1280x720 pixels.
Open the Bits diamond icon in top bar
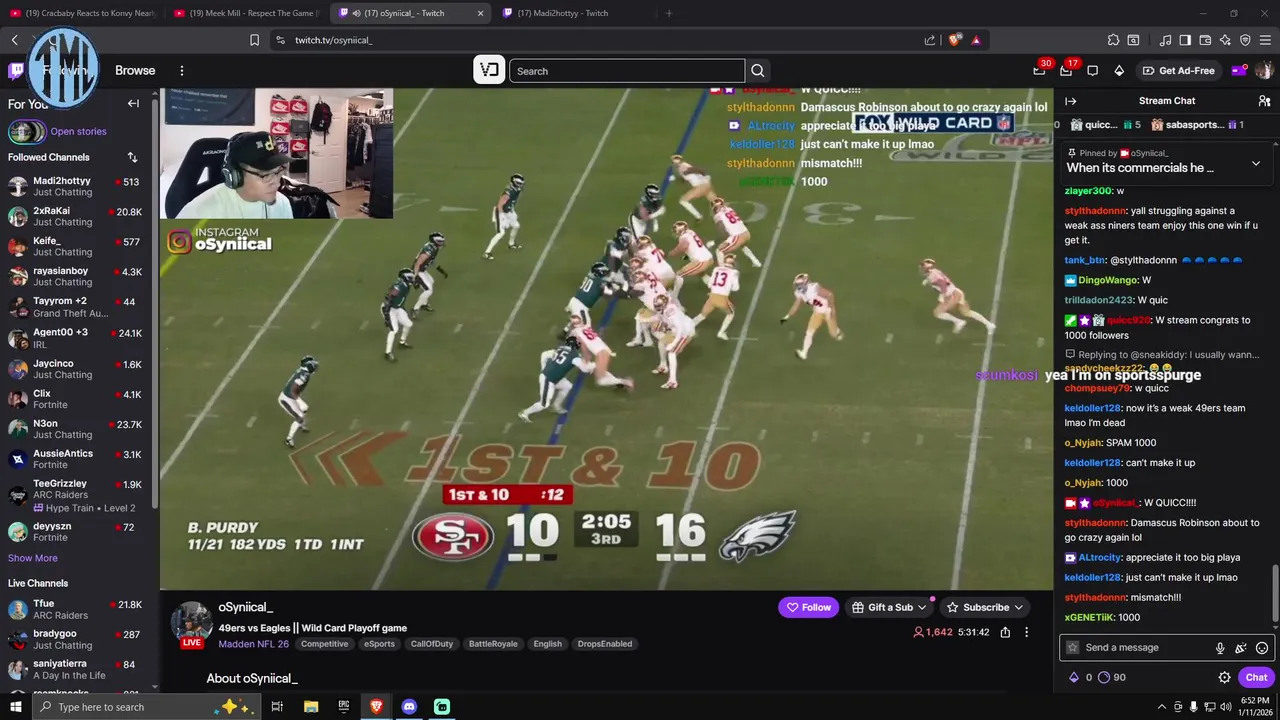1119,71
